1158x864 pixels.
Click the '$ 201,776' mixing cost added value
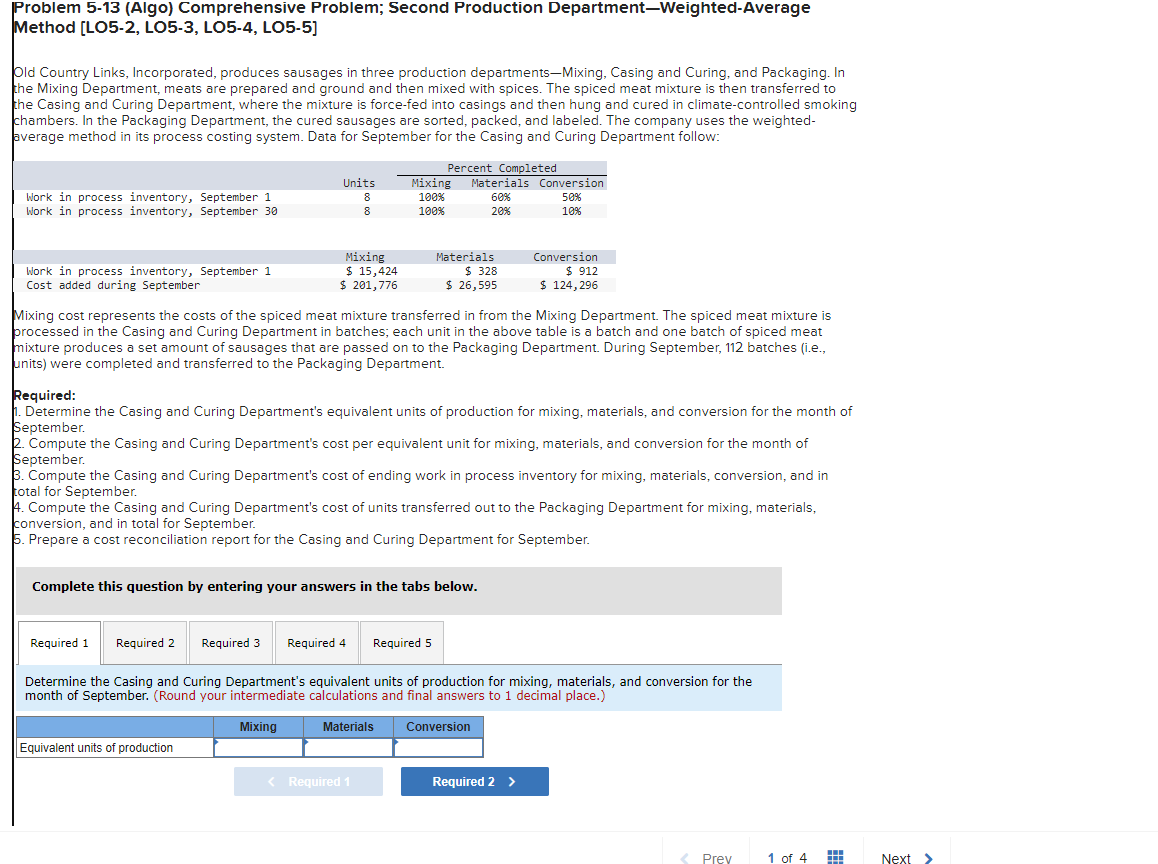369,285
